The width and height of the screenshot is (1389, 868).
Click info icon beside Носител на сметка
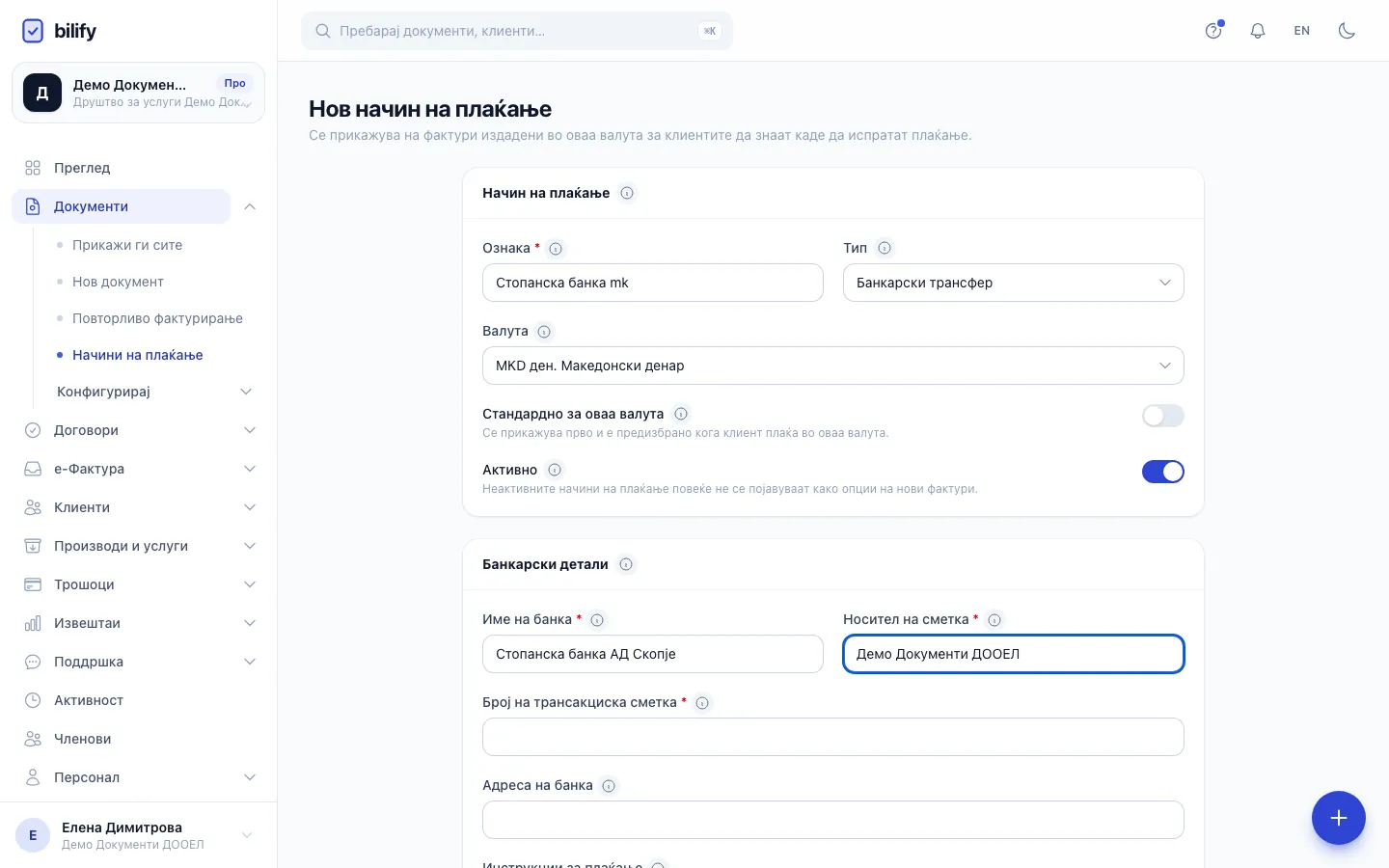point(994,620)
